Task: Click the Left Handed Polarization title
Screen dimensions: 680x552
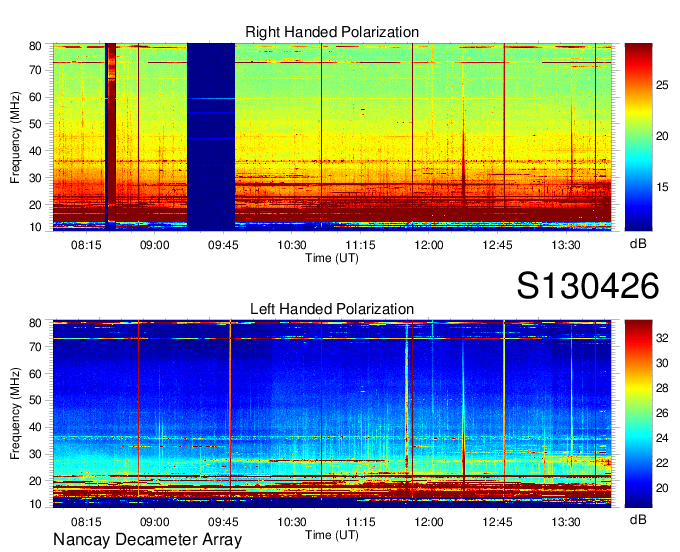Action: coord(332,309)
